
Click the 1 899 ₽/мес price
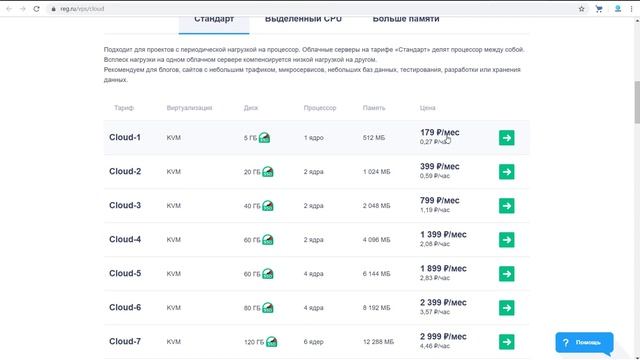click(x=443, y=269)
